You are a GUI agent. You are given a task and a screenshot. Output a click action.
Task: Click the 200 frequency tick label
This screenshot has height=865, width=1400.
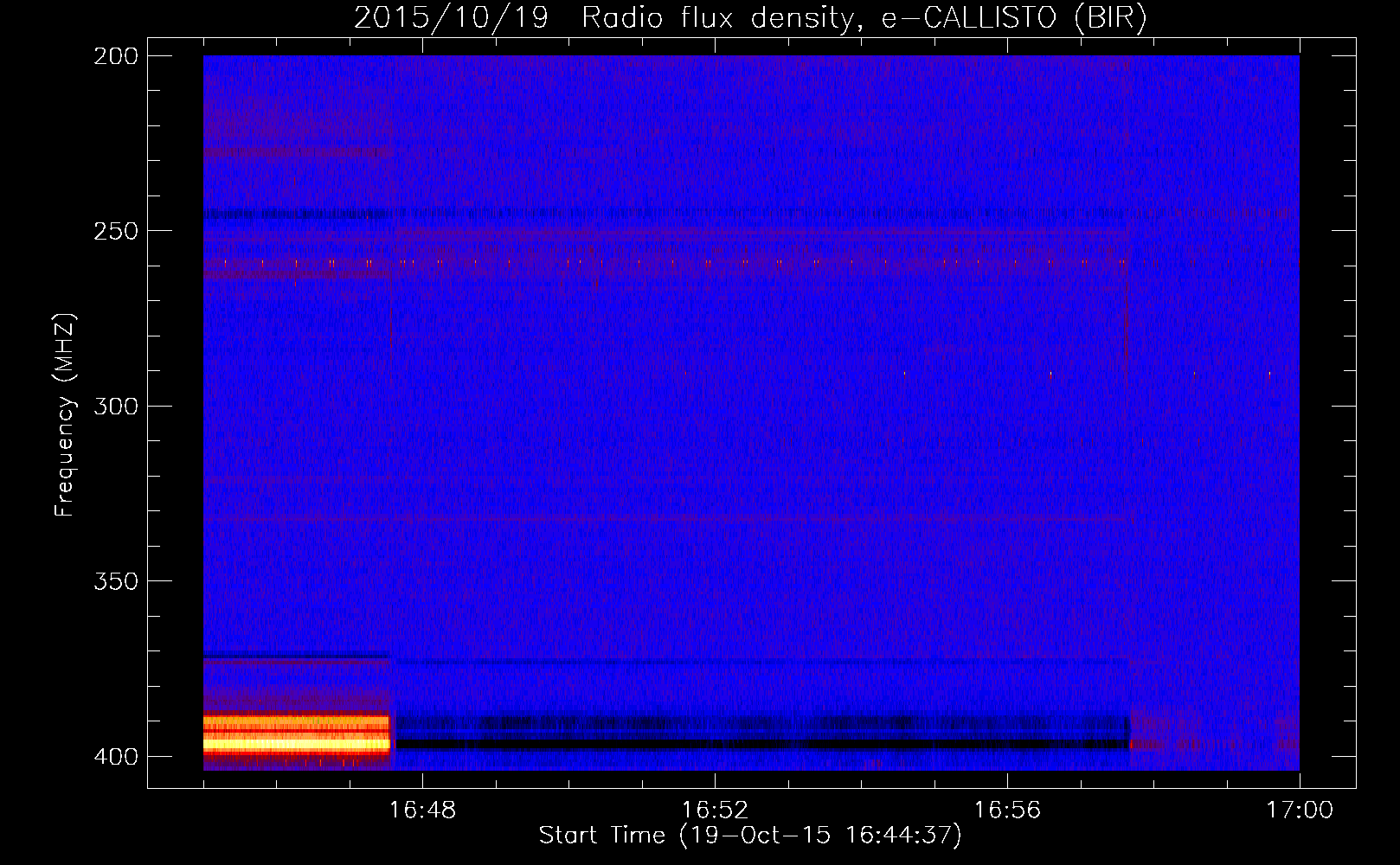click(116, 56)
